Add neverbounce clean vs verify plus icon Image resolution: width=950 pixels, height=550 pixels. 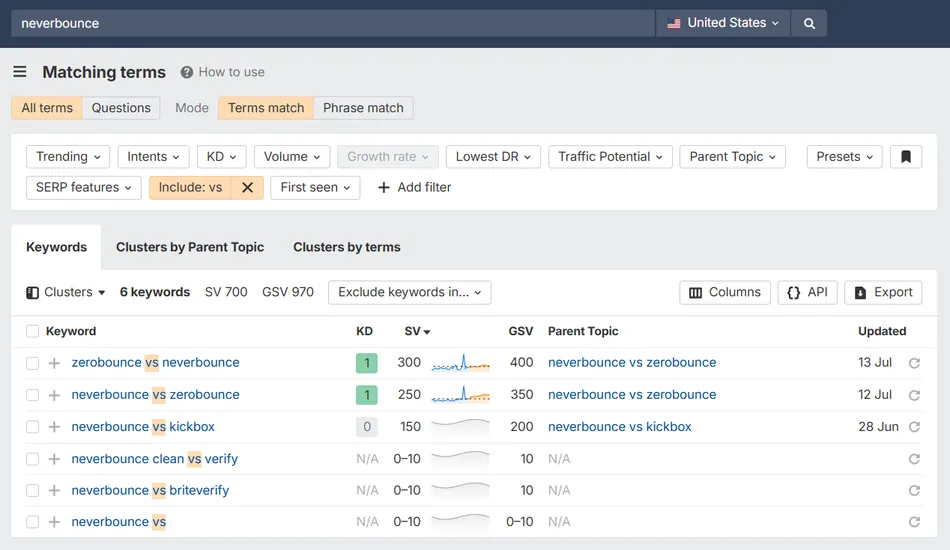tap(54, 459)
